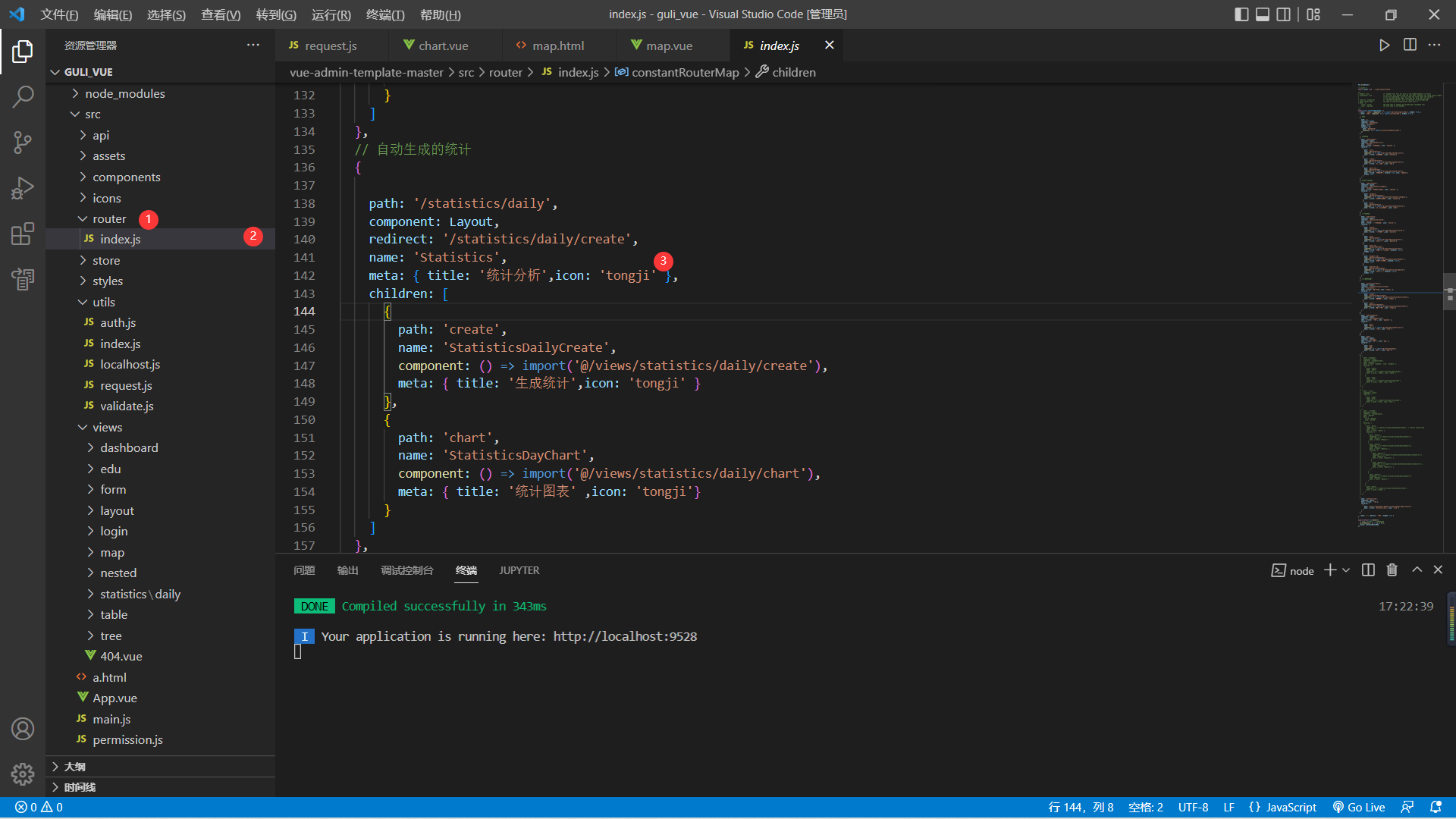Split the editor to the right
Image resolution: width=1456 pixels, height=819 pixels.
pyautogui.click(x=1410, y=45)
